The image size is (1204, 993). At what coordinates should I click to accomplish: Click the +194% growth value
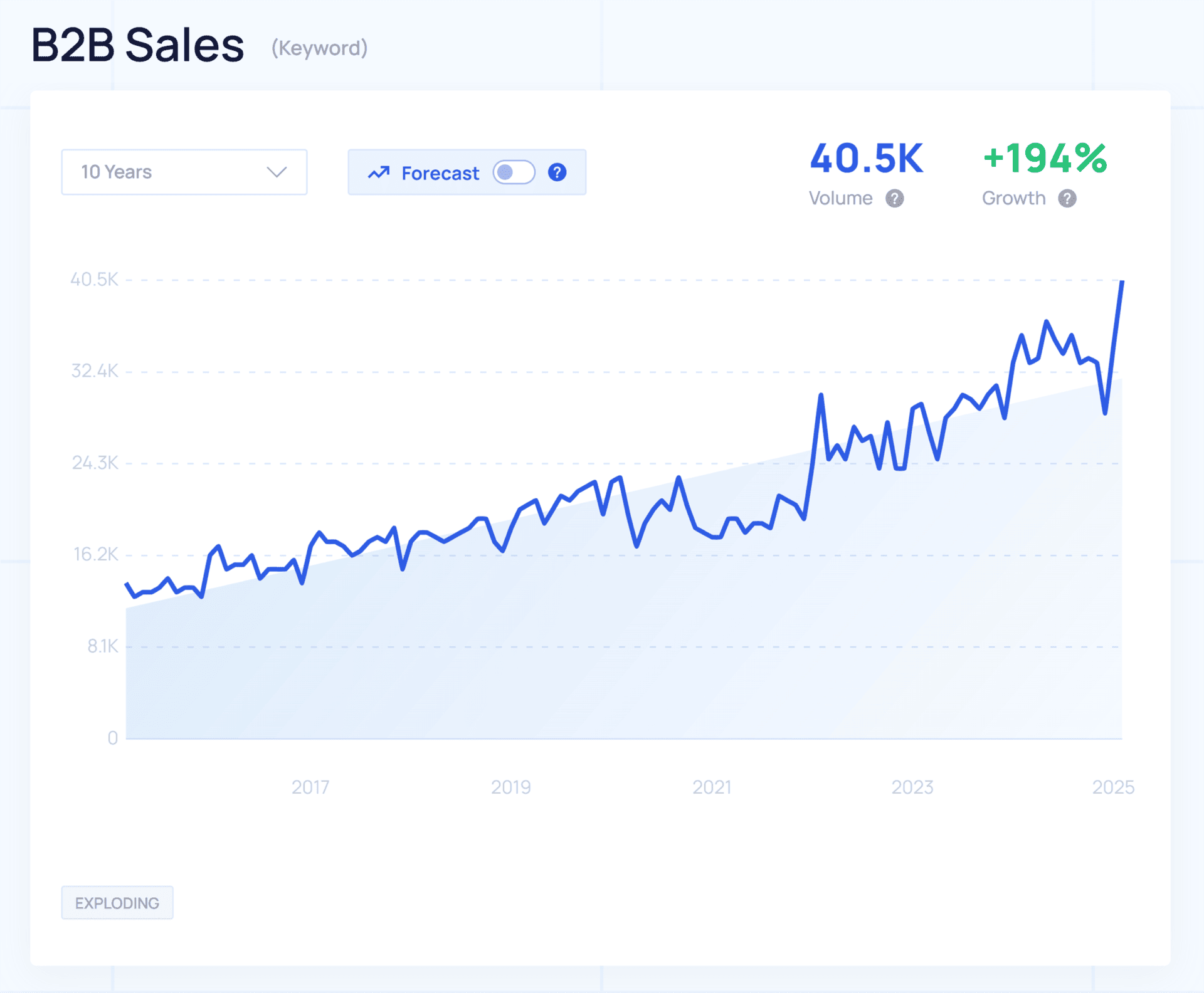(x=1045, y=159)
